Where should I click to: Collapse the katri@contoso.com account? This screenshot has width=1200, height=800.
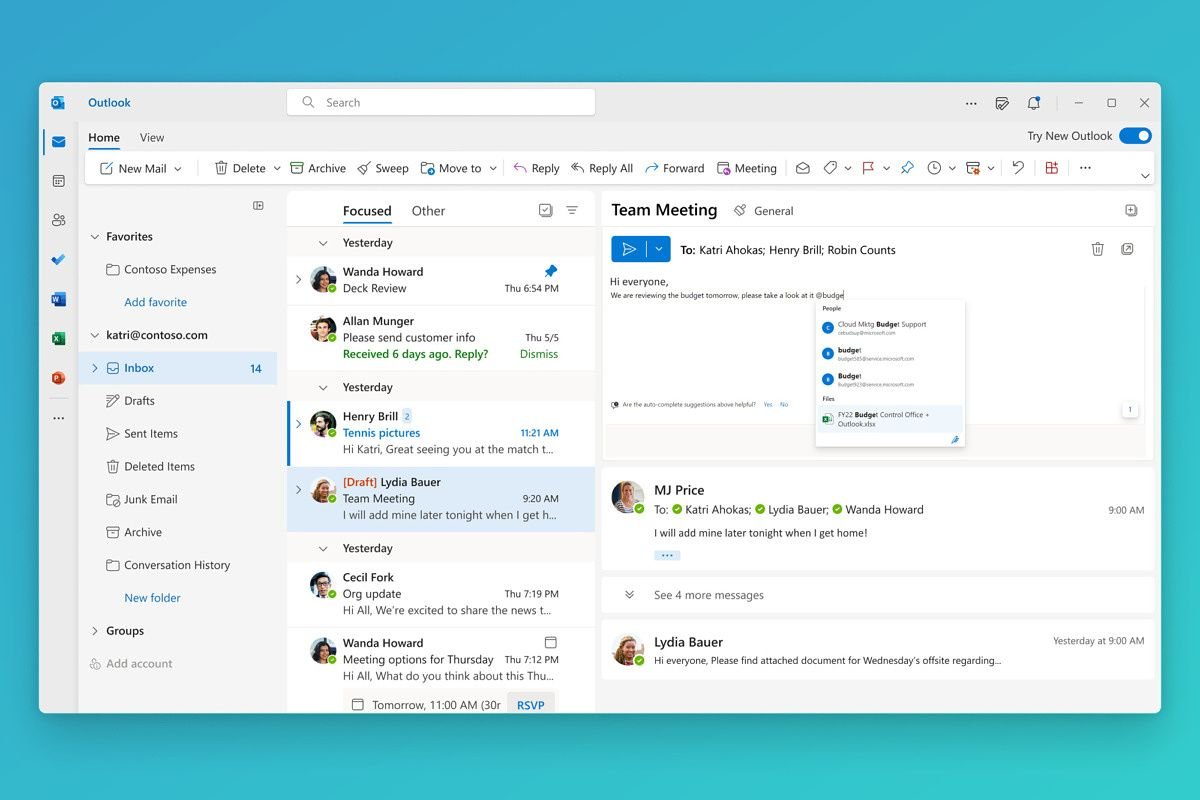coord(95,335)
